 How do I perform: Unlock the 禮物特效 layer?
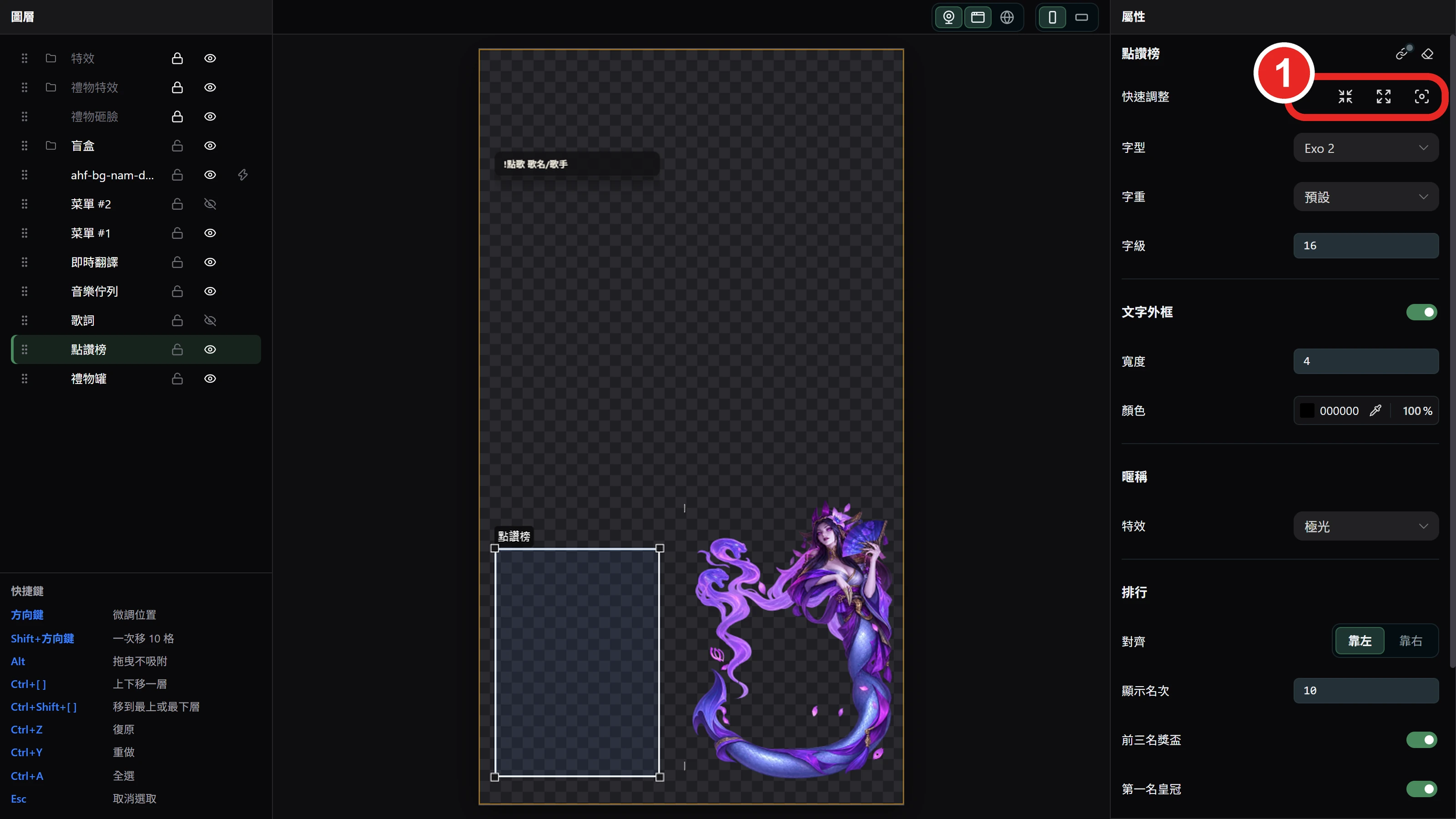tap(177, 87)
